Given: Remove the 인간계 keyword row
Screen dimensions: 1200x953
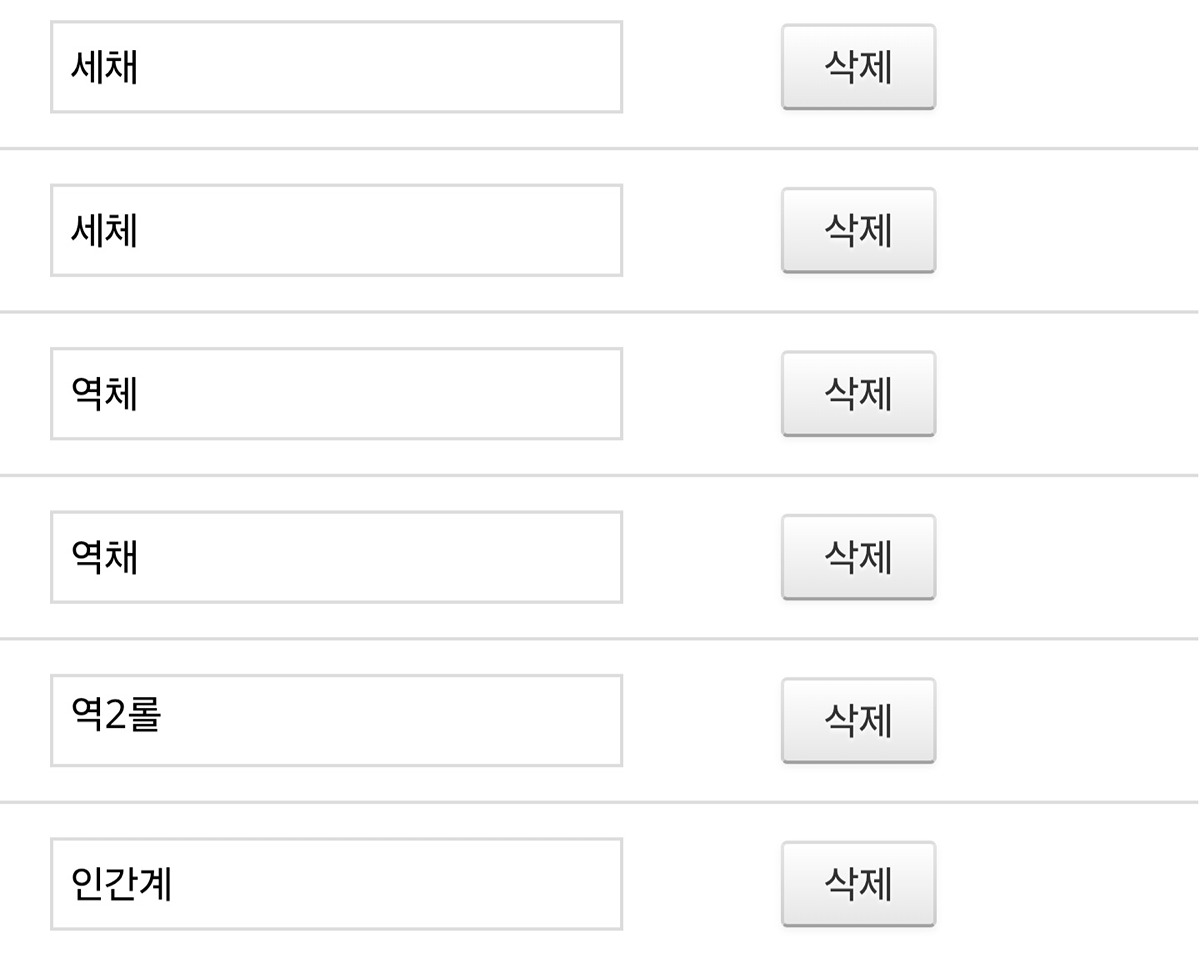Looking at the screenshot, I should coord(858,883).
